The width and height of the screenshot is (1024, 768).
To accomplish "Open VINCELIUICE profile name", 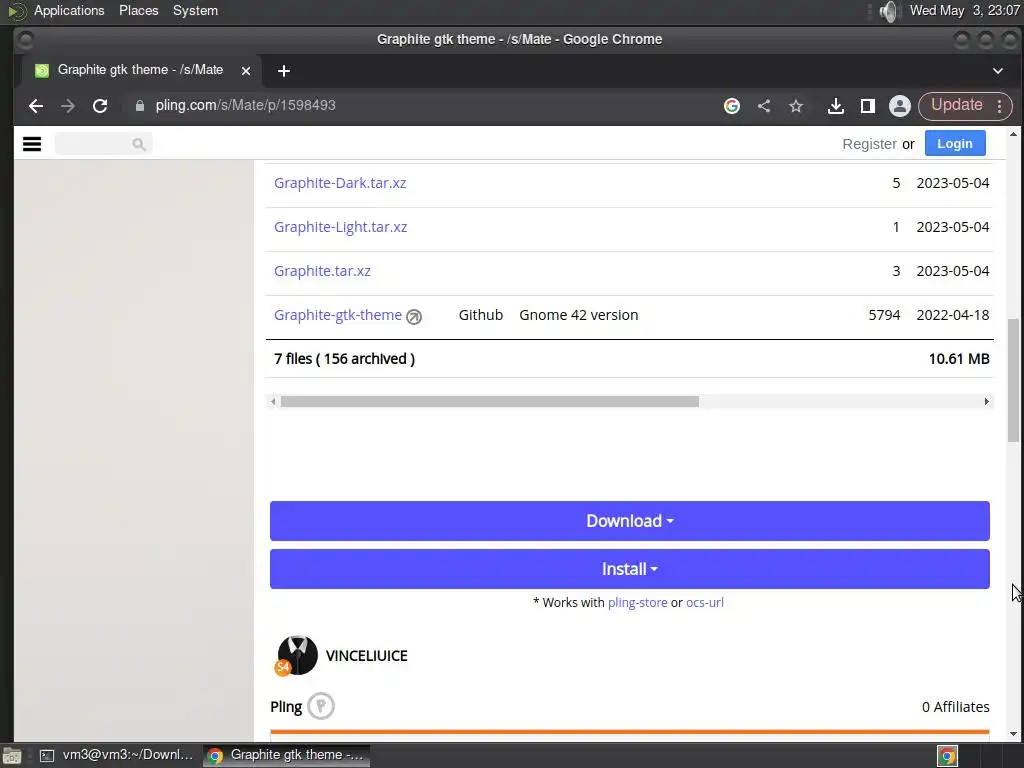I will click(x=366, y=656).
